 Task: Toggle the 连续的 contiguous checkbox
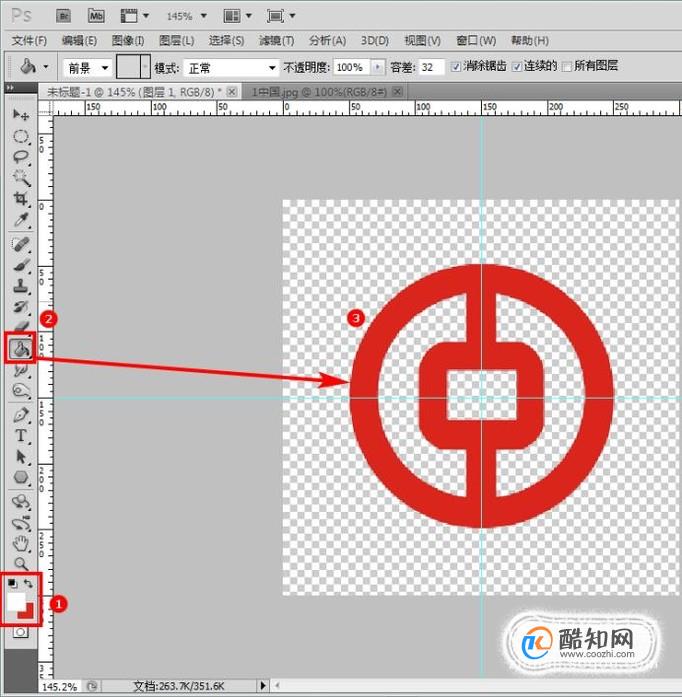pos(517,67)
